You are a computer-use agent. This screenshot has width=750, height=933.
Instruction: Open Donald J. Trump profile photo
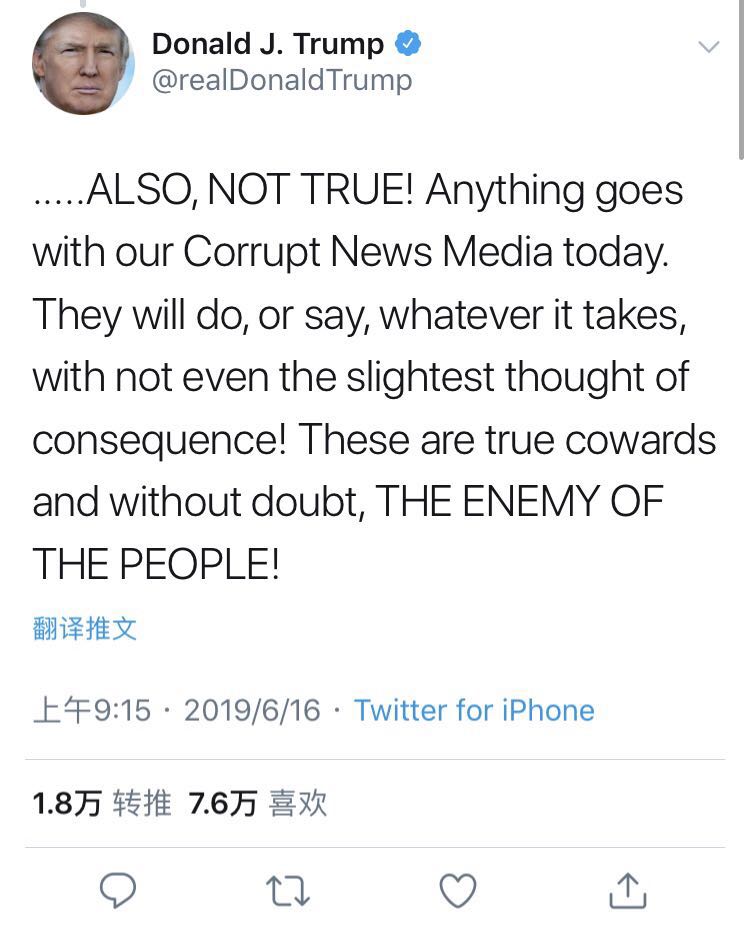pos(83,63)
